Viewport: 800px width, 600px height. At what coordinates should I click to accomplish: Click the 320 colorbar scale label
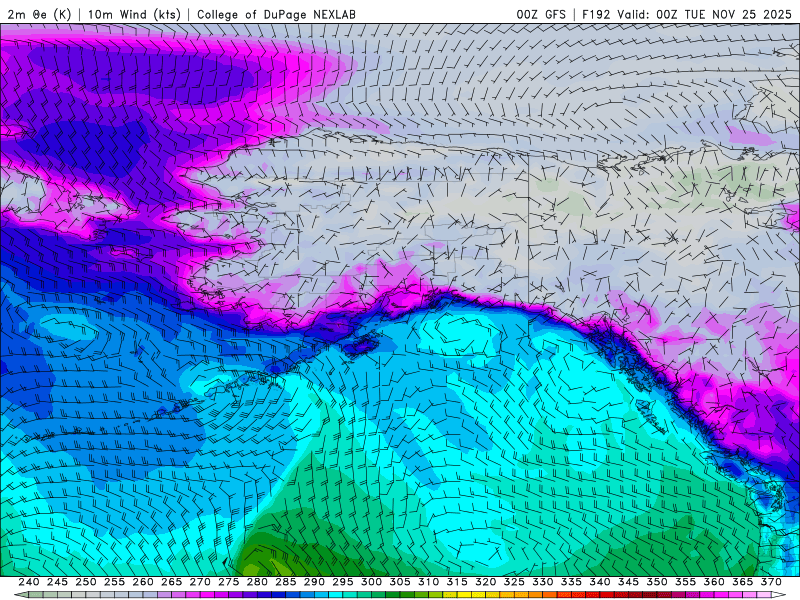(x=486, y=582)
